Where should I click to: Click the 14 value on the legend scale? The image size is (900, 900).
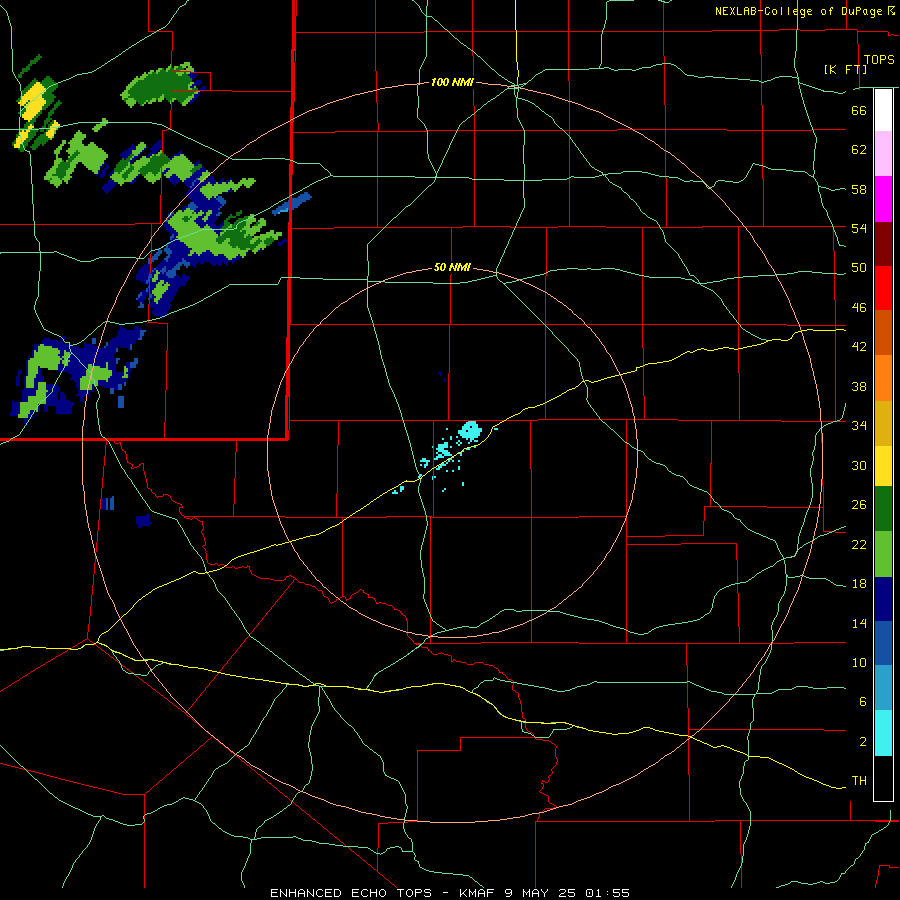(859, 623)
